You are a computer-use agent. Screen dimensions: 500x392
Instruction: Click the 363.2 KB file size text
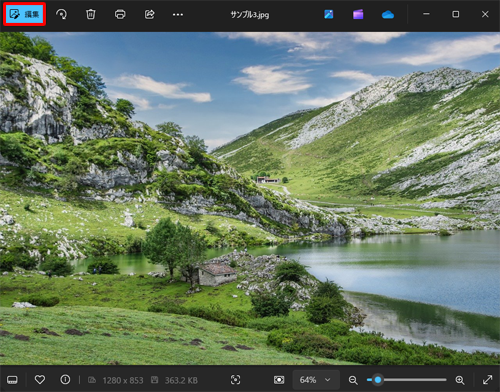181,380
